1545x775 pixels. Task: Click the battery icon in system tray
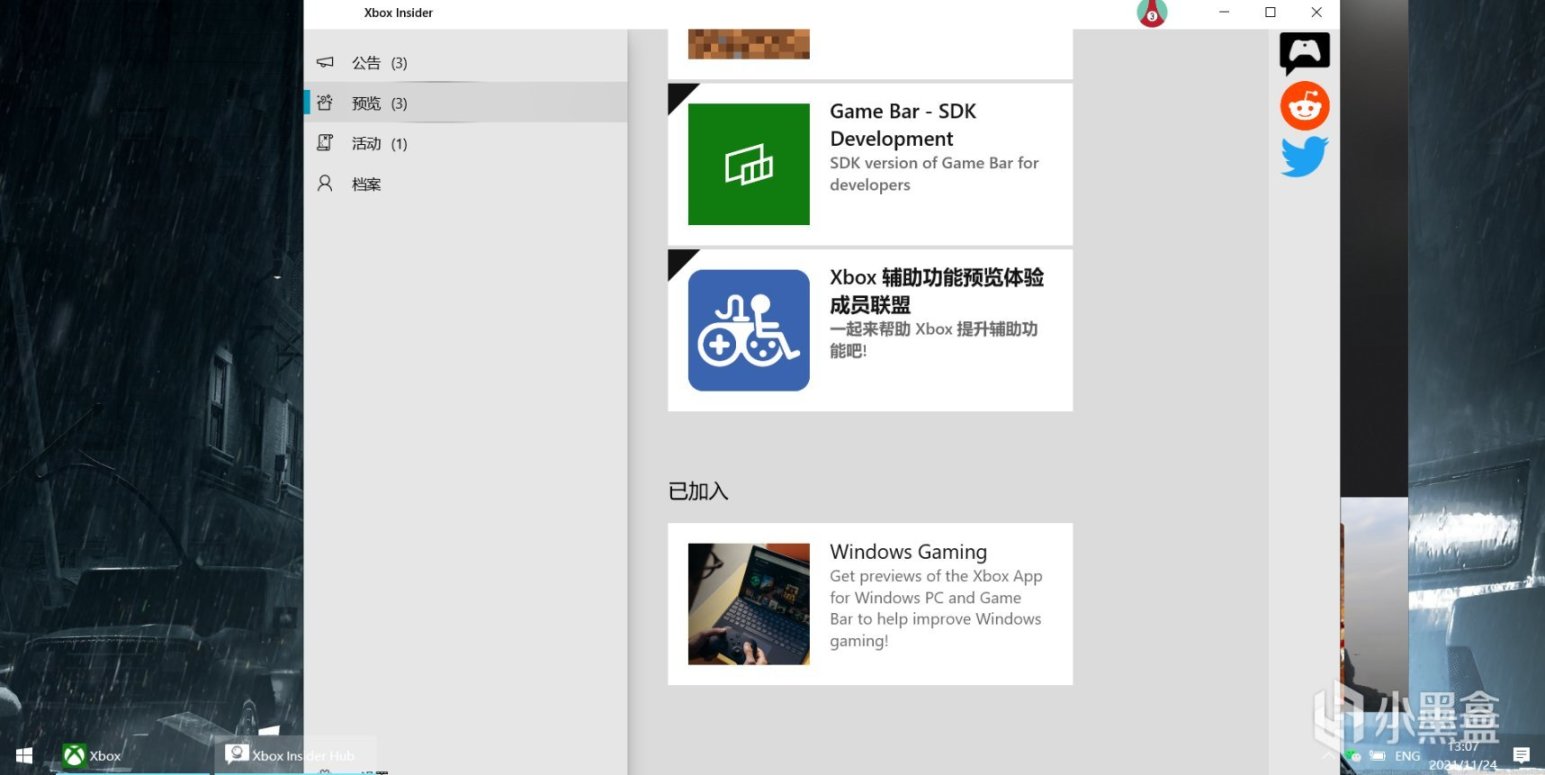coord(1377,756)
